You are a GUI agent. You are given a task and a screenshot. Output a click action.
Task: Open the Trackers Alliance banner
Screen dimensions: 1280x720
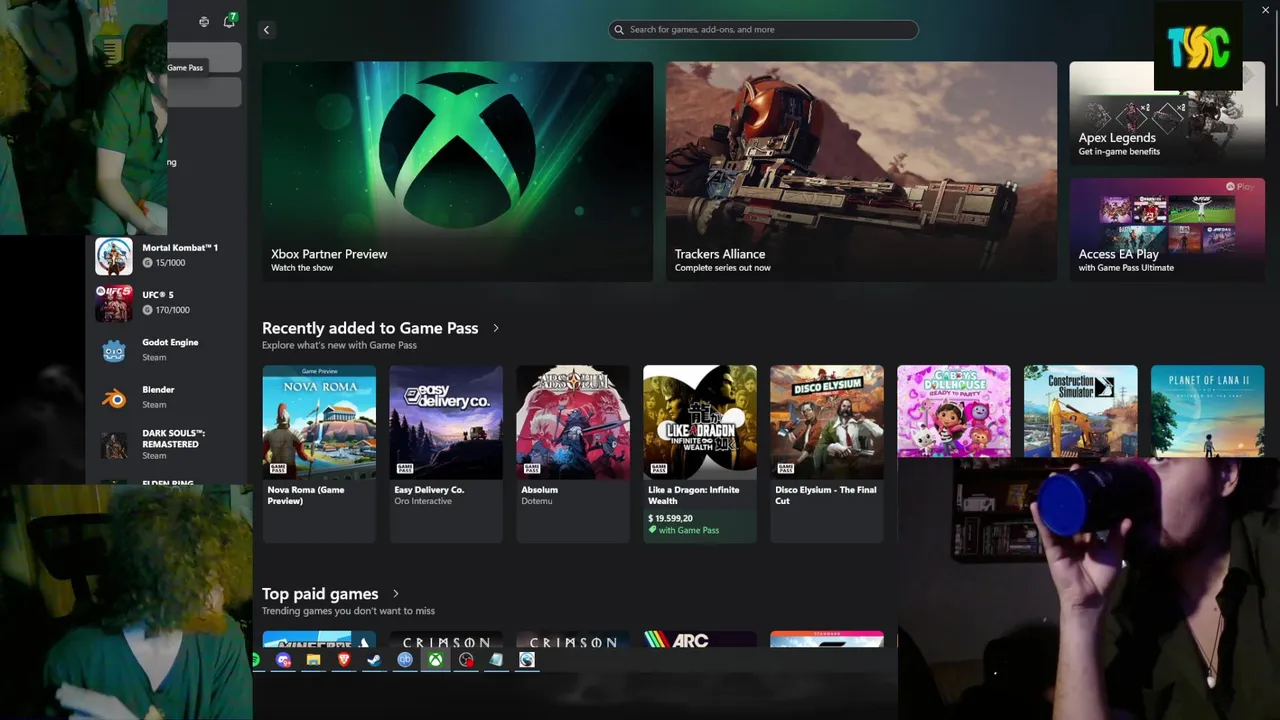[861, 171]
